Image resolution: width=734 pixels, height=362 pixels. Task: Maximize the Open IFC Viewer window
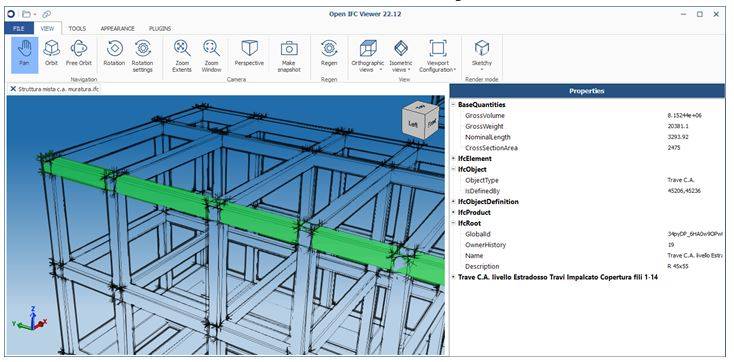(699, 14)
